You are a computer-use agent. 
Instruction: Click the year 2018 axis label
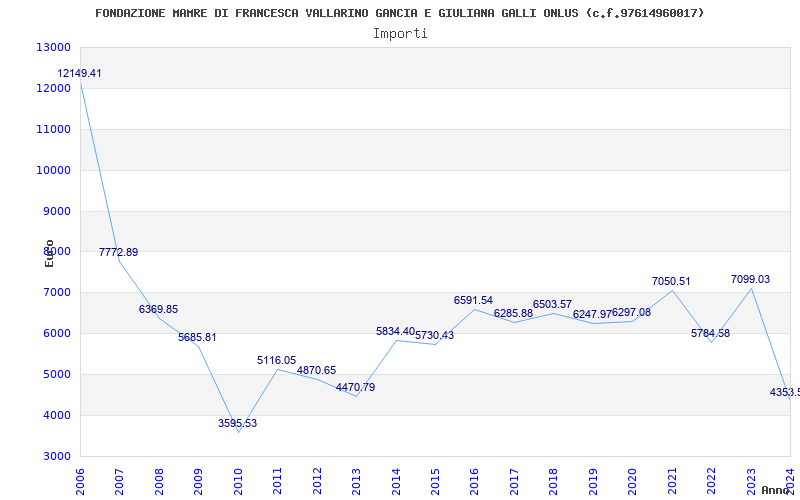point(554,482)
